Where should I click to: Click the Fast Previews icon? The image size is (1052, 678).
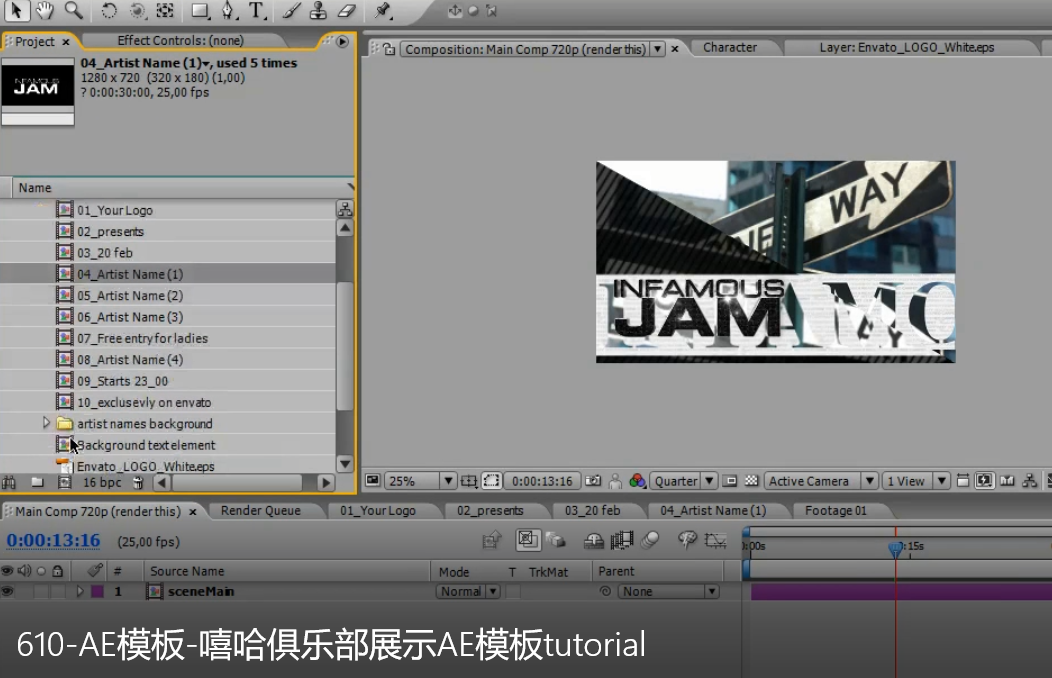click(984, 481)
